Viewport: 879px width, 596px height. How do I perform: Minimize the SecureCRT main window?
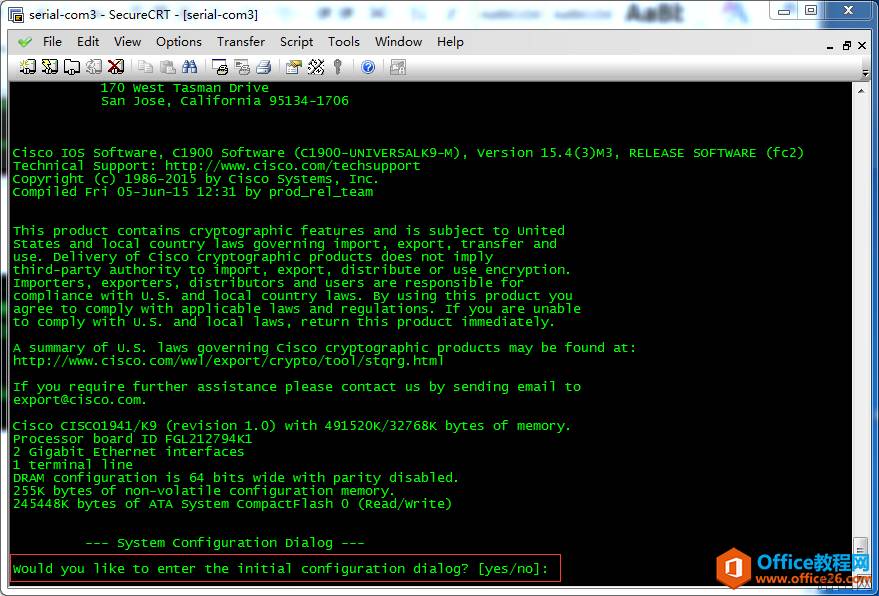point(784,11)
